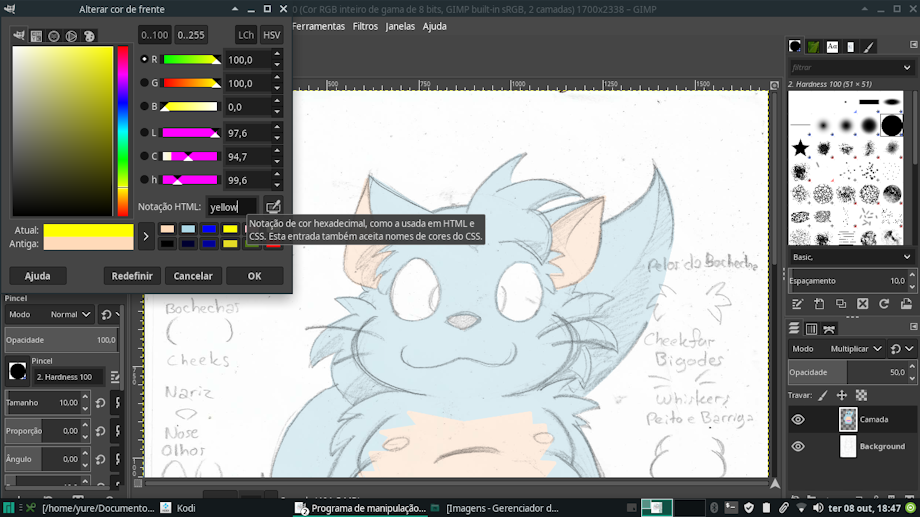Click the Ajuda button in color dialog
This screenshot has width=920, height=517.
point(37,276)
